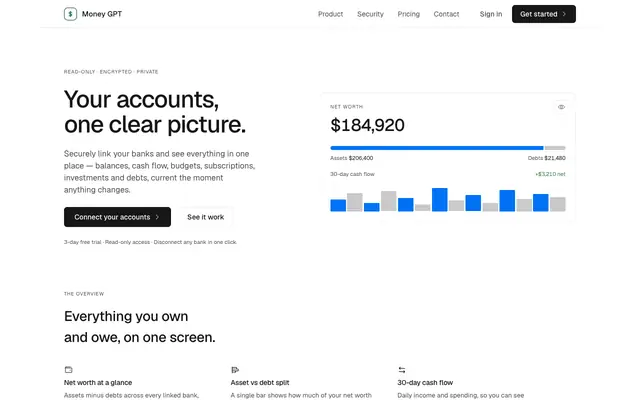Screen dimensions: 640x400
Task: Click the 30-day cash flow feature heading
Action: pyautogui.click(x=425, y=382)
